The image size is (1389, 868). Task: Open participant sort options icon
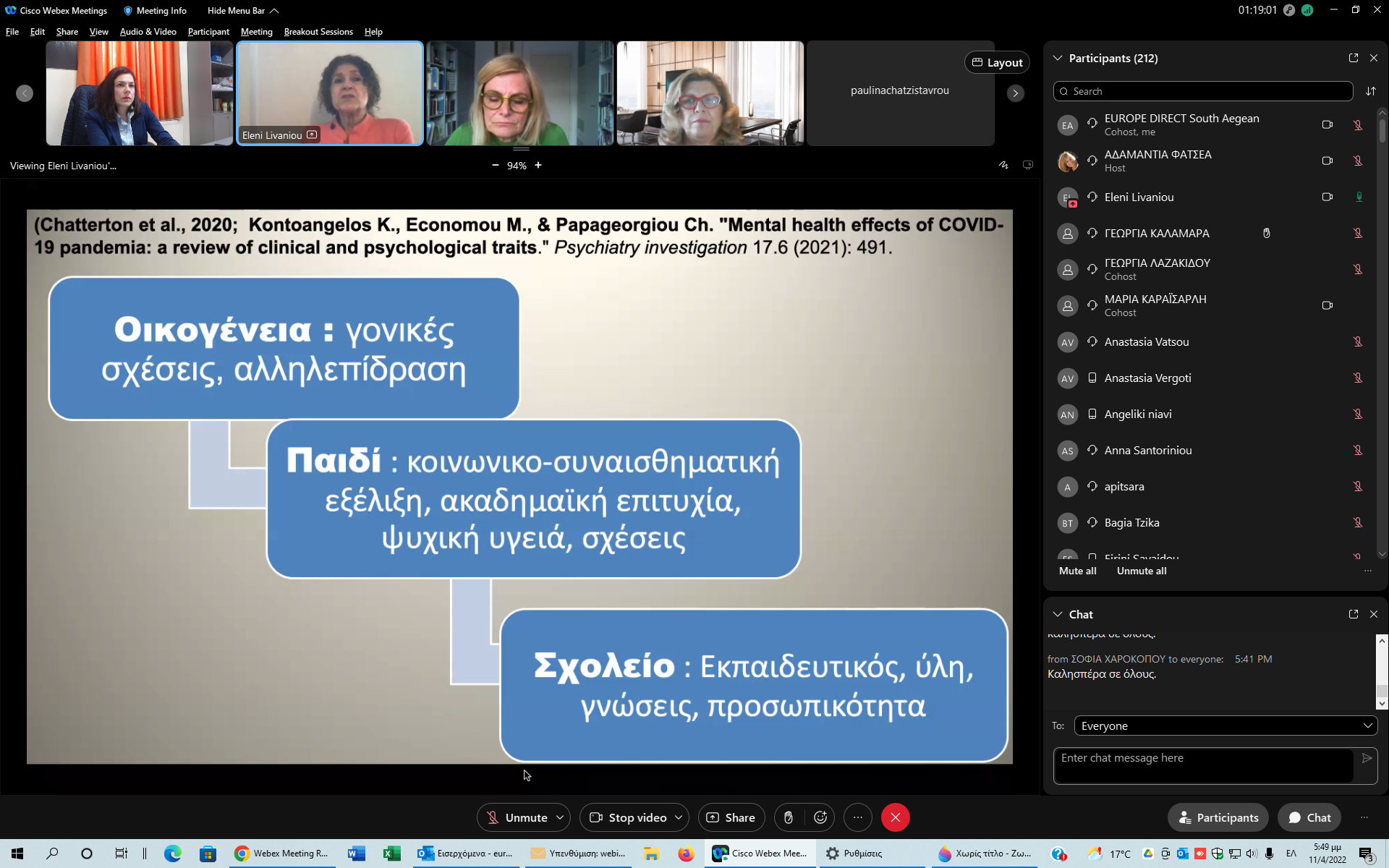tap(1371, 91)
